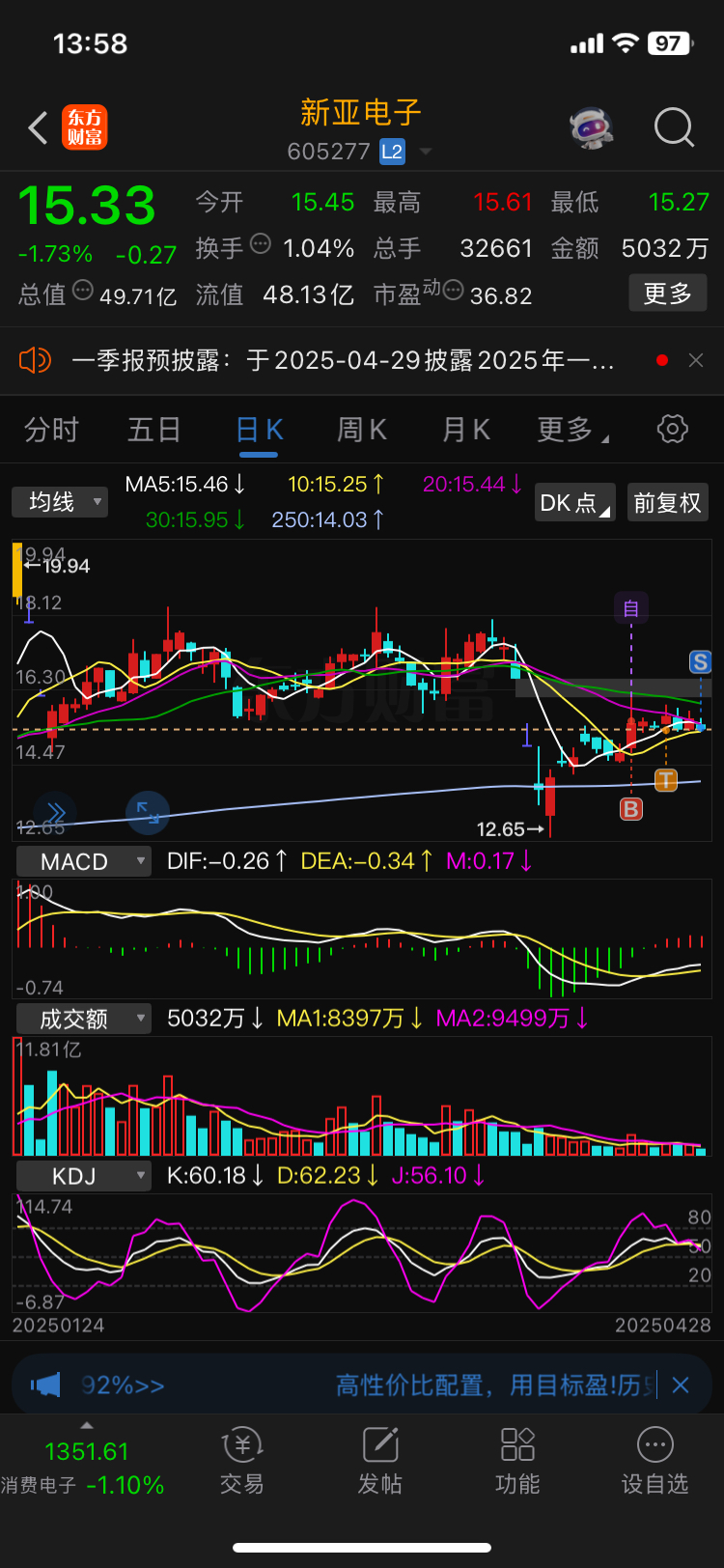Select the 日K tab
The image size is (724, 1568).
[259, 431]
